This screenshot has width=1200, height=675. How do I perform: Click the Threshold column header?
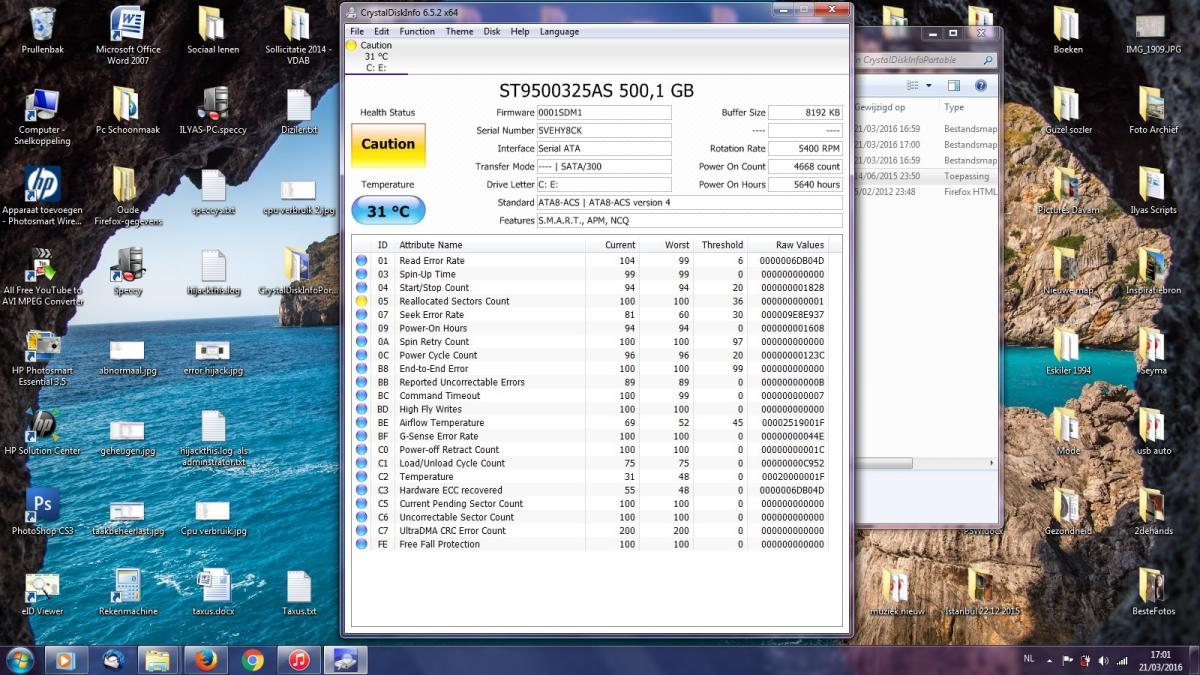tap(722, 245)
